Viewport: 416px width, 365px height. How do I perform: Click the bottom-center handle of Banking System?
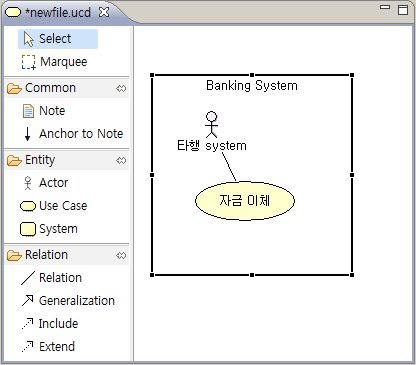point(252,275)
